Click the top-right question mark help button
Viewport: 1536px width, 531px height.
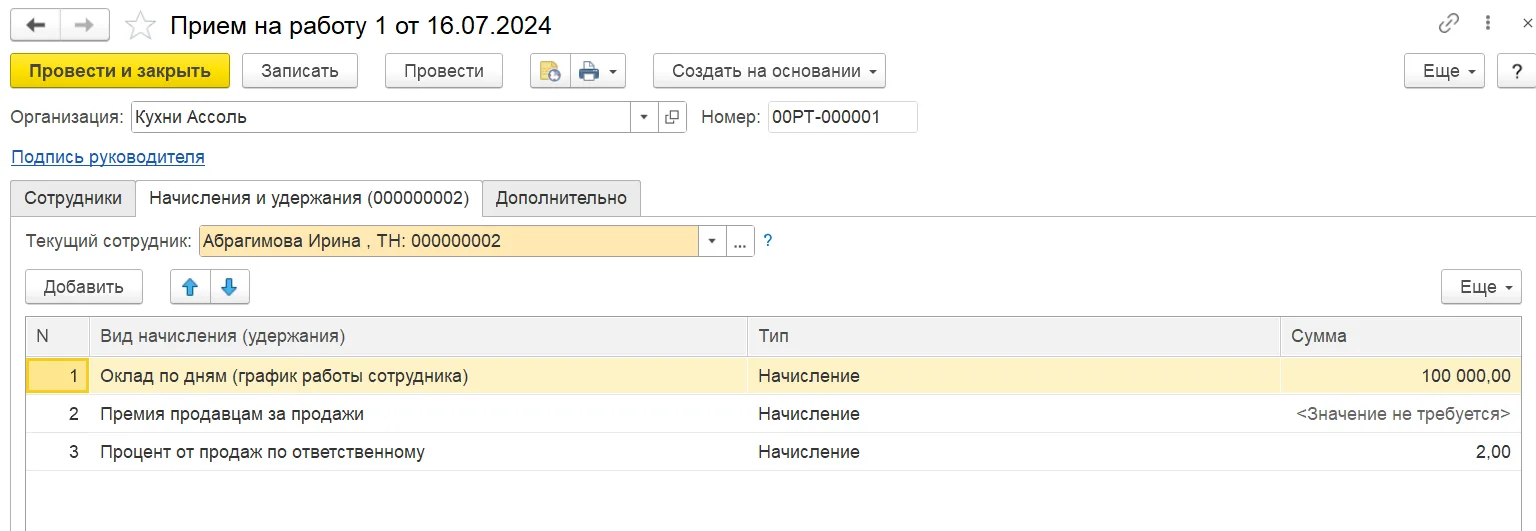(x=1516, y=71)
